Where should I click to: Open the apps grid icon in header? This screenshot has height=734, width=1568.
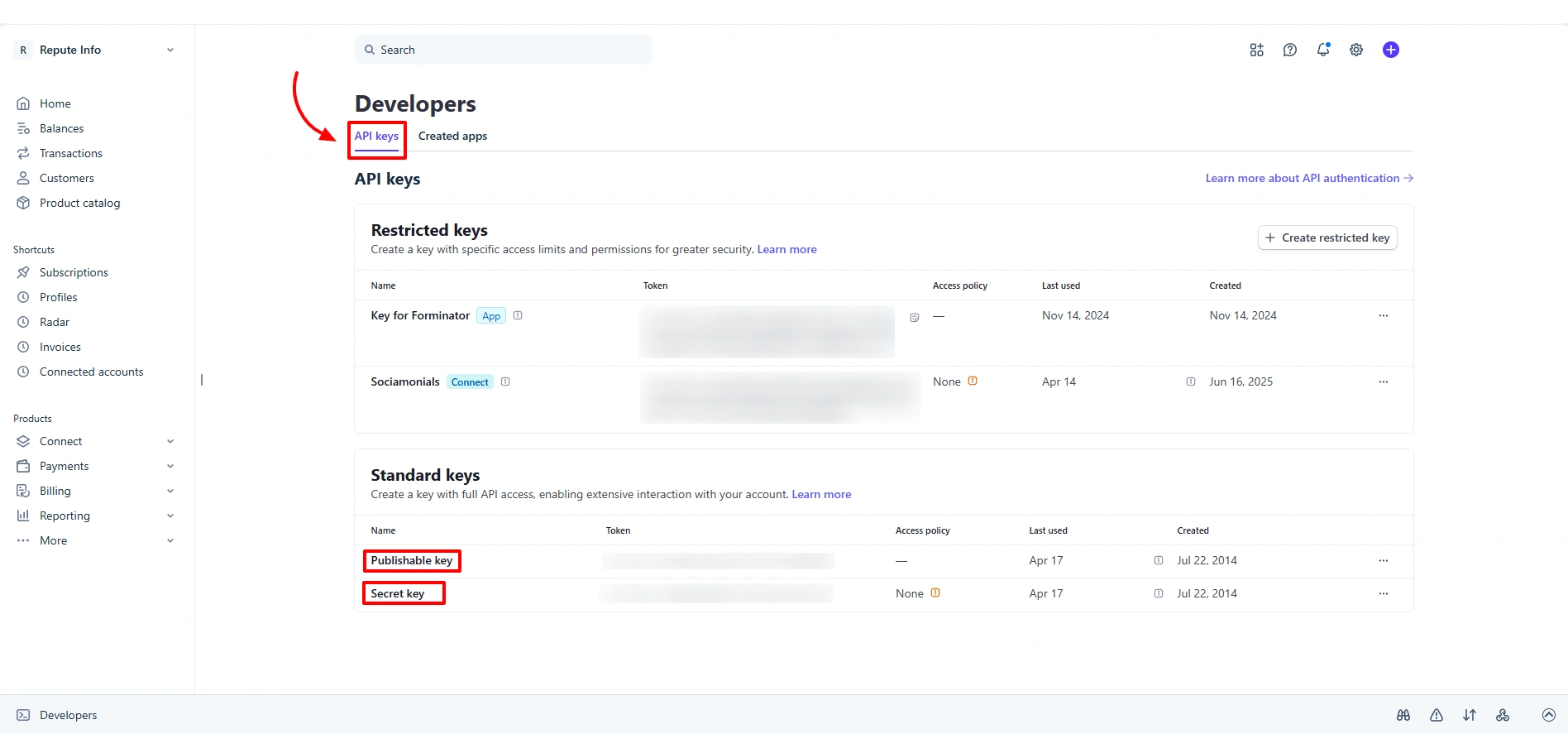click(1256, 50)
